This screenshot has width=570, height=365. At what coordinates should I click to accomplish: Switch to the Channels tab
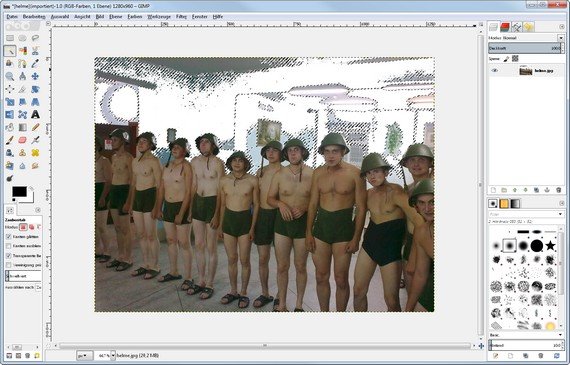pos(505,27)
